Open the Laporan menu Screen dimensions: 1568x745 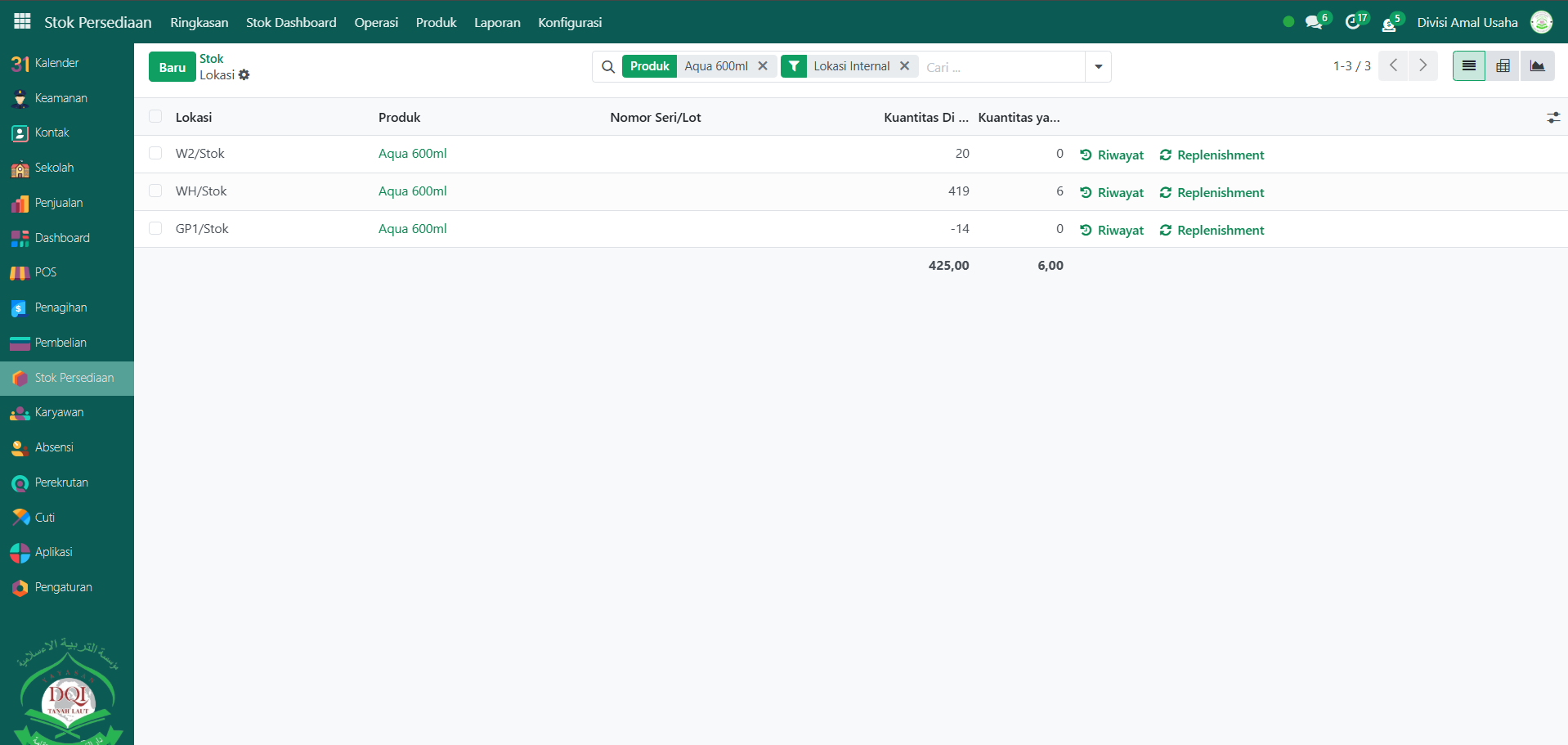[497, 22]
